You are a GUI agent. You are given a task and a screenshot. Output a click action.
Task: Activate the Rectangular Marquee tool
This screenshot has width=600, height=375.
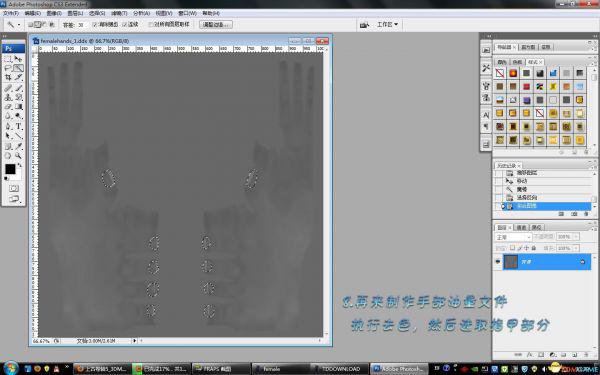(x=8, y=59)
